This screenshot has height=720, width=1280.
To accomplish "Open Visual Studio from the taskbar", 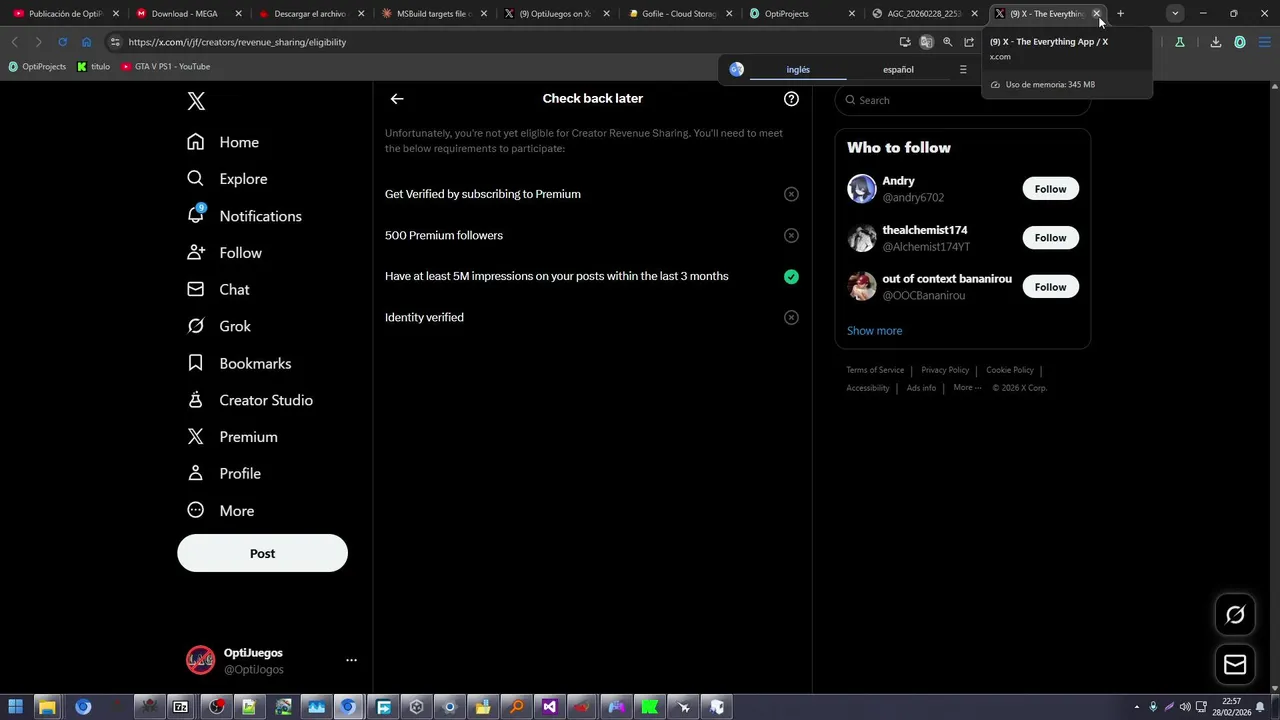I will [549, 707].
